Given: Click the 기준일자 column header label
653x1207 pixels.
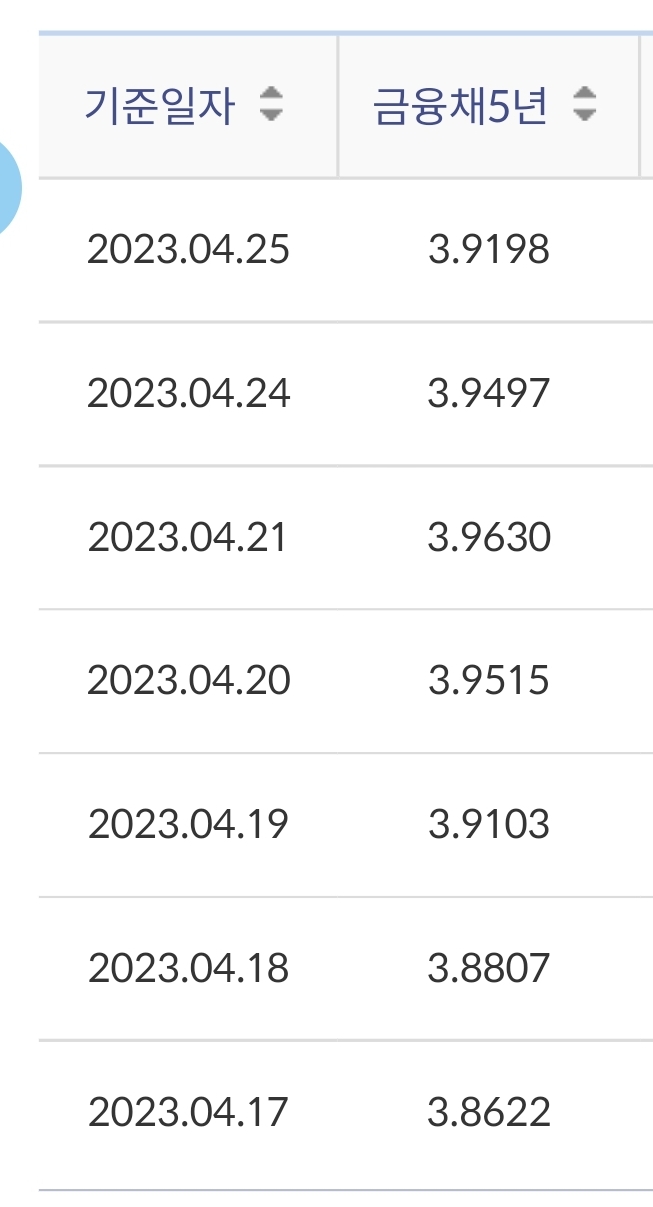Looking at the screenshot, I should (x=160, y=106).
